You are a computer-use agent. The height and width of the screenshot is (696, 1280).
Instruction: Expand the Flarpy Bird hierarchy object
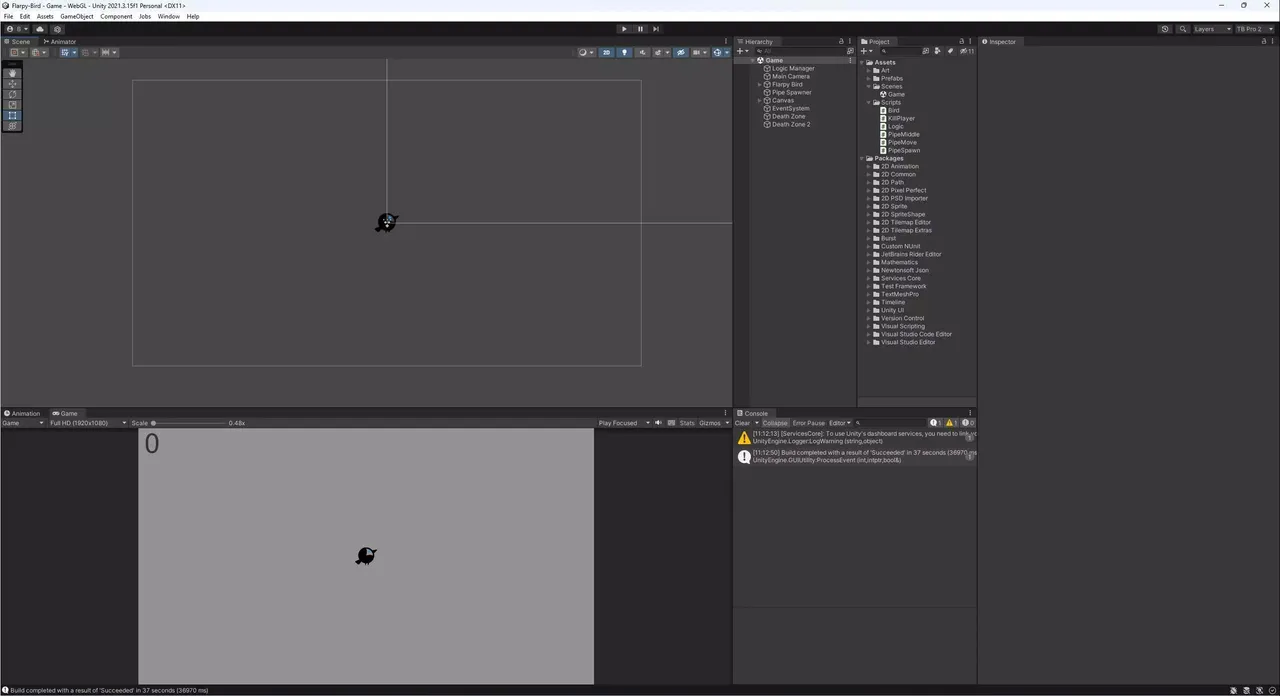(x=760, y=85)
